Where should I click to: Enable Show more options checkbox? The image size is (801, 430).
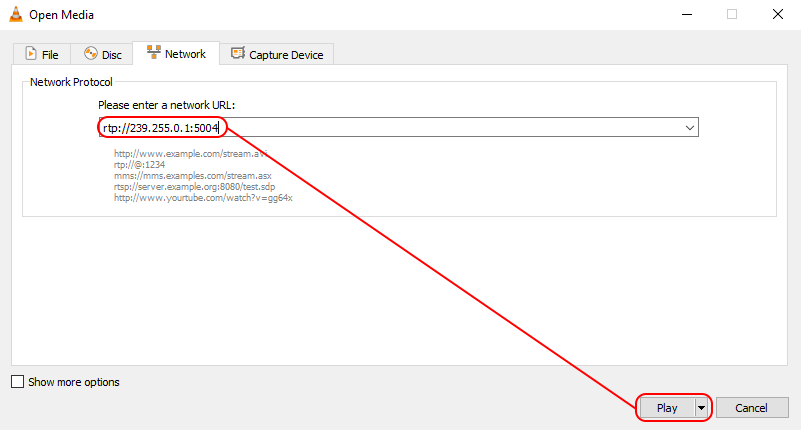click(x=17, y=381)
